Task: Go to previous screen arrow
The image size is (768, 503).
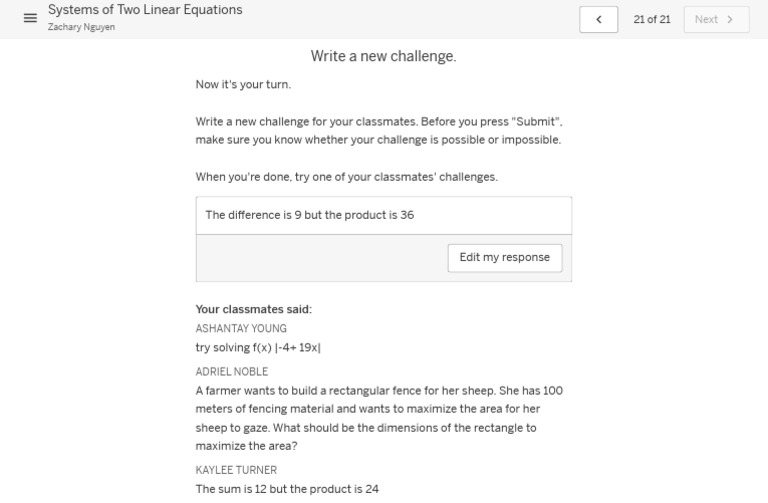Action: pos(598,19)
